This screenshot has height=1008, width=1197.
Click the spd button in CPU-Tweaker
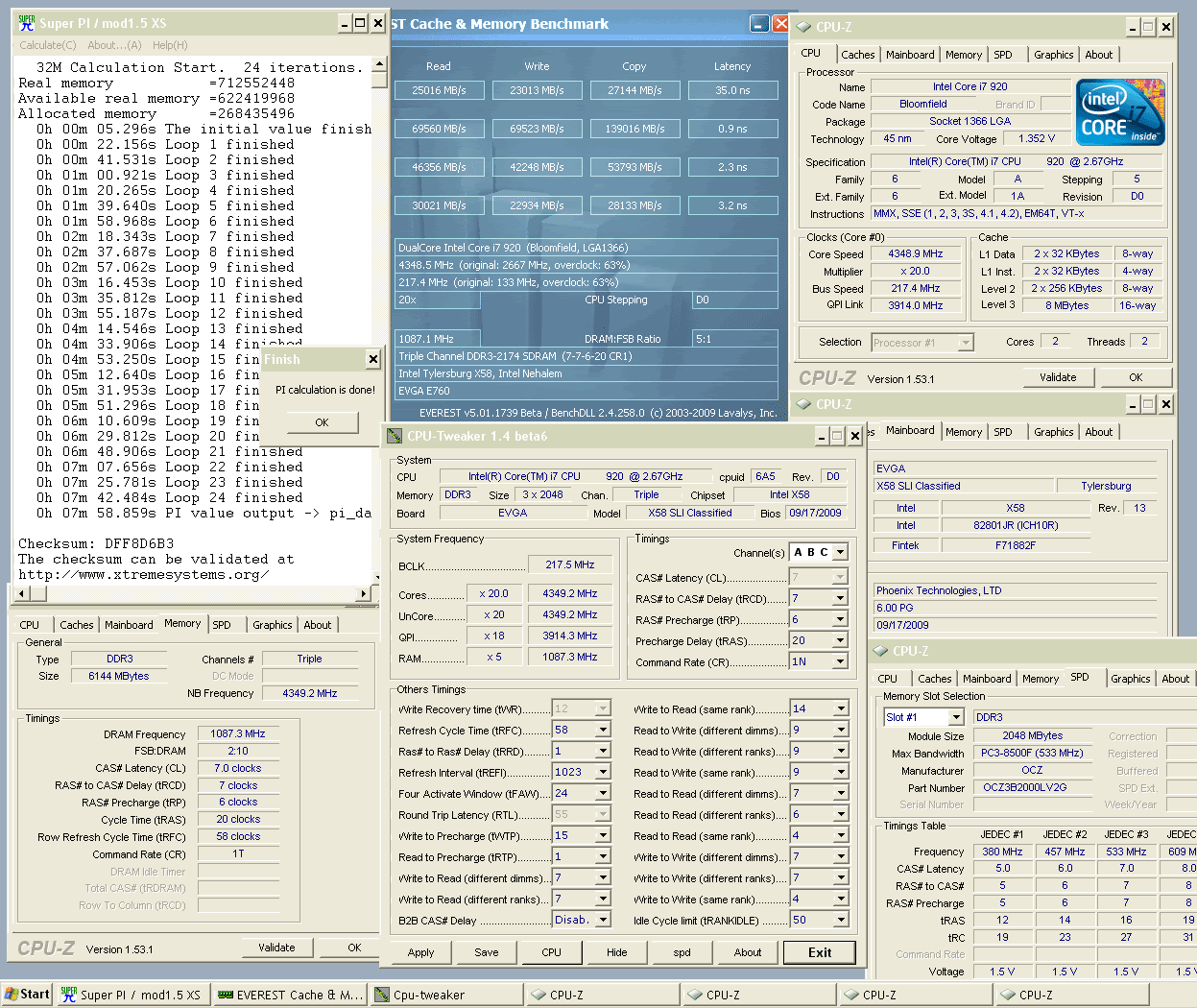coord(682,952)
